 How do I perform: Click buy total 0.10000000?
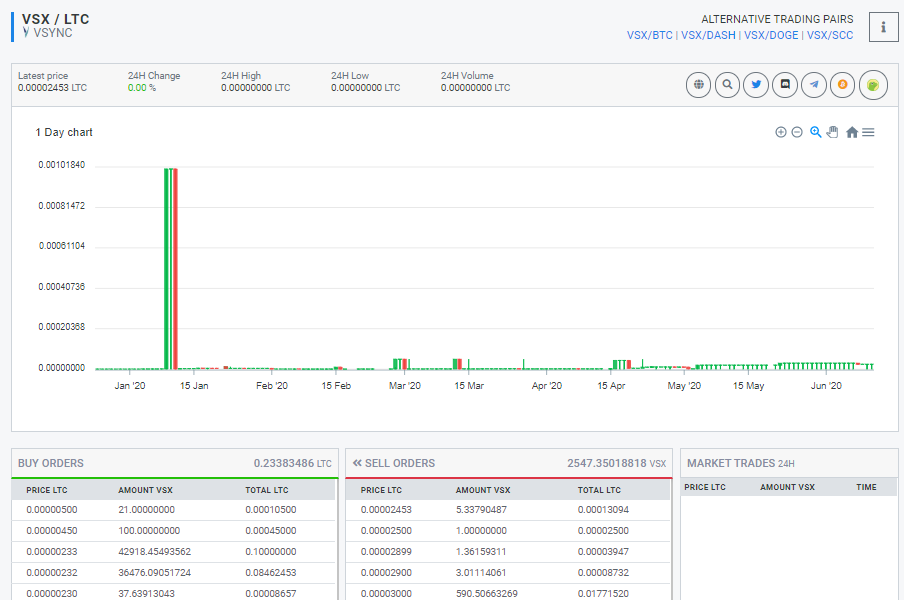[x=270, y=552]
